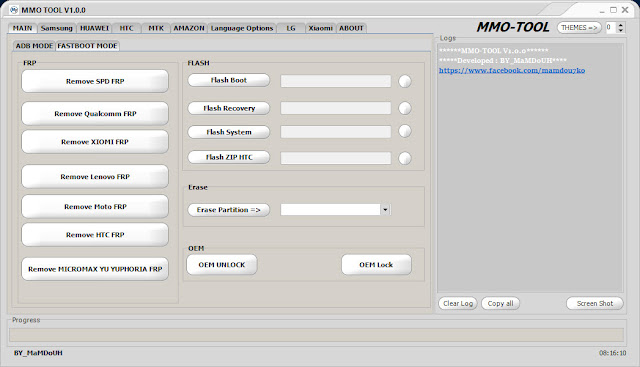Expand the erase partition dropdown arrow

(x=385, y=210)
